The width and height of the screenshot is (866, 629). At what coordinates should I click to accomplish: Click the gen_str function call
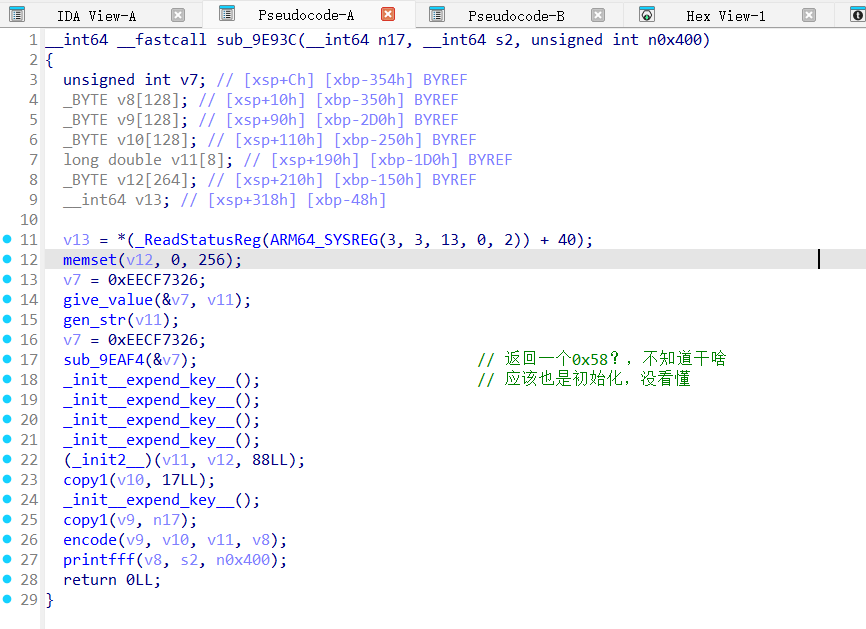94,320
